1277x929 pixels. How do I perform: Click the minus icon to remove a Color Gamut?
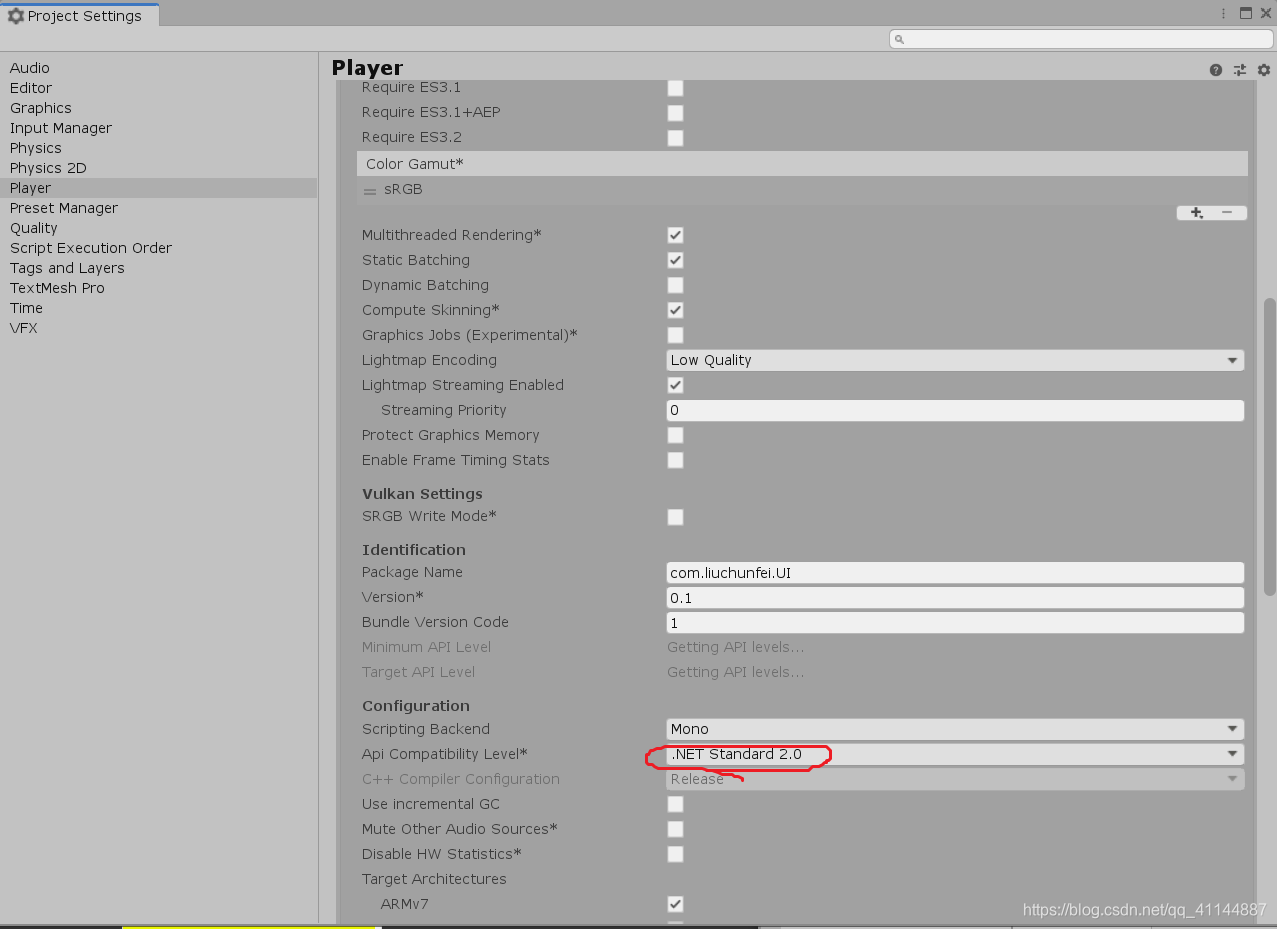click(x=1227, y=213)
